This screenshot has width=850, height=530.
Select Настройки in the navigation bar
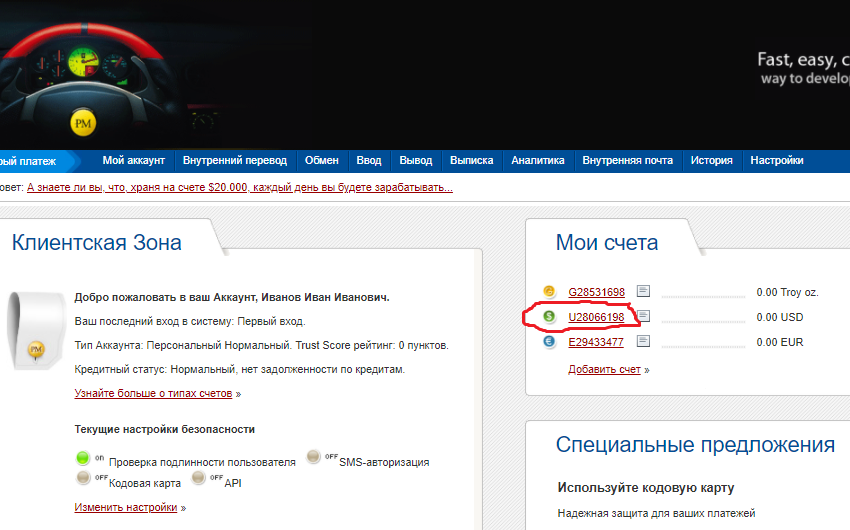pos(776,160)
